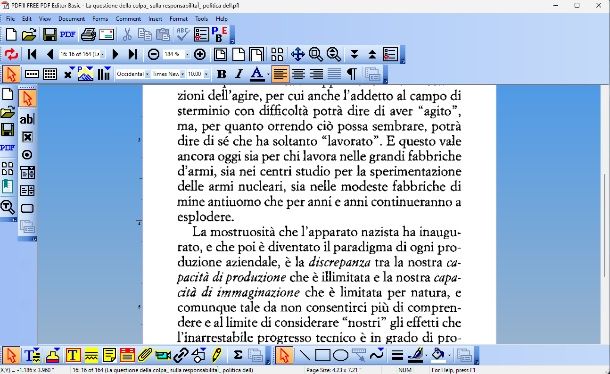Toggle paragraph marks display
Screen dimensions: 610x374
click(351, 74)
